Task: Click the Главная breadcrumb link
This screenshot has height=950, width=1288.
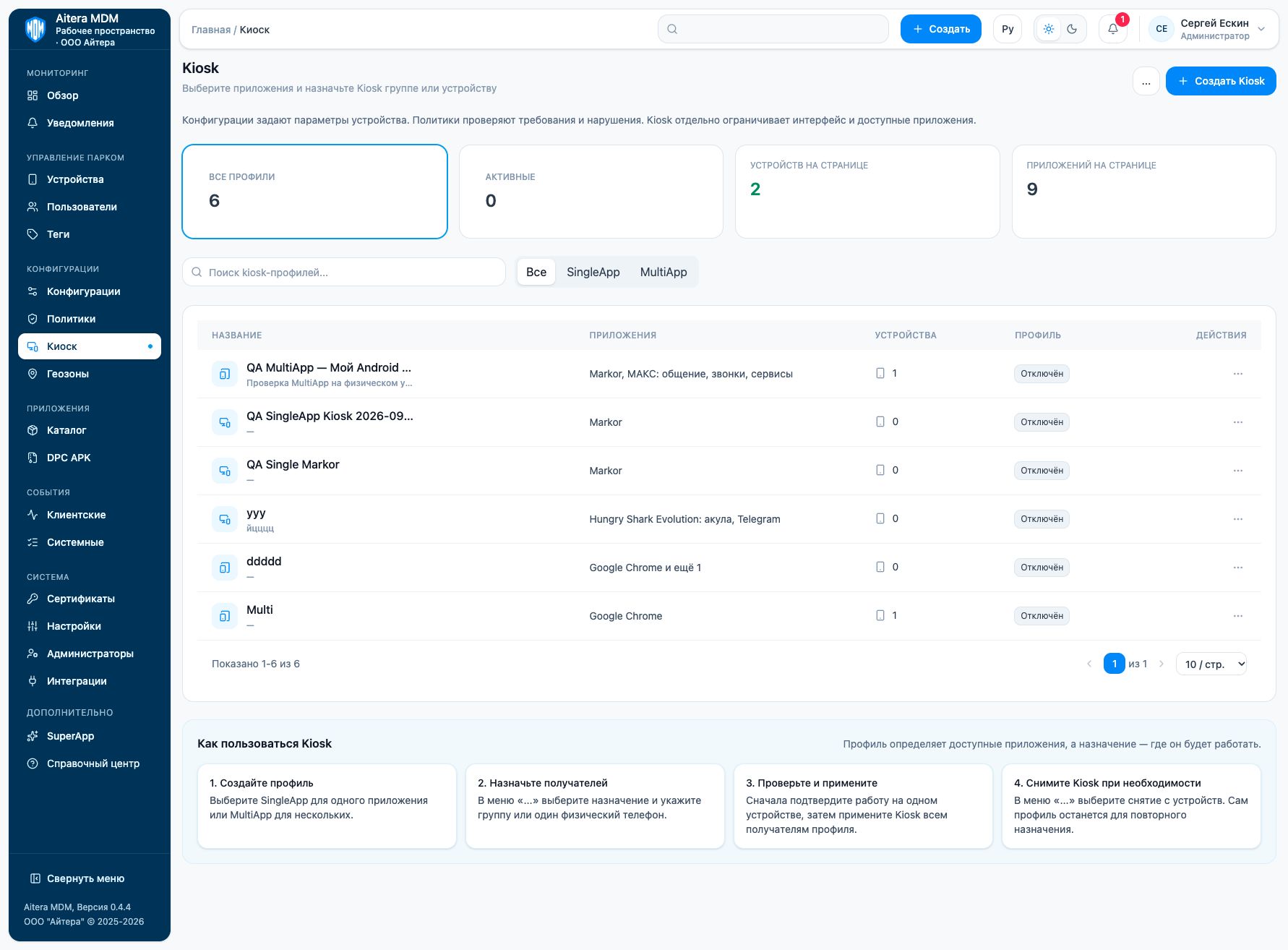Action: [x=211, y=30]
